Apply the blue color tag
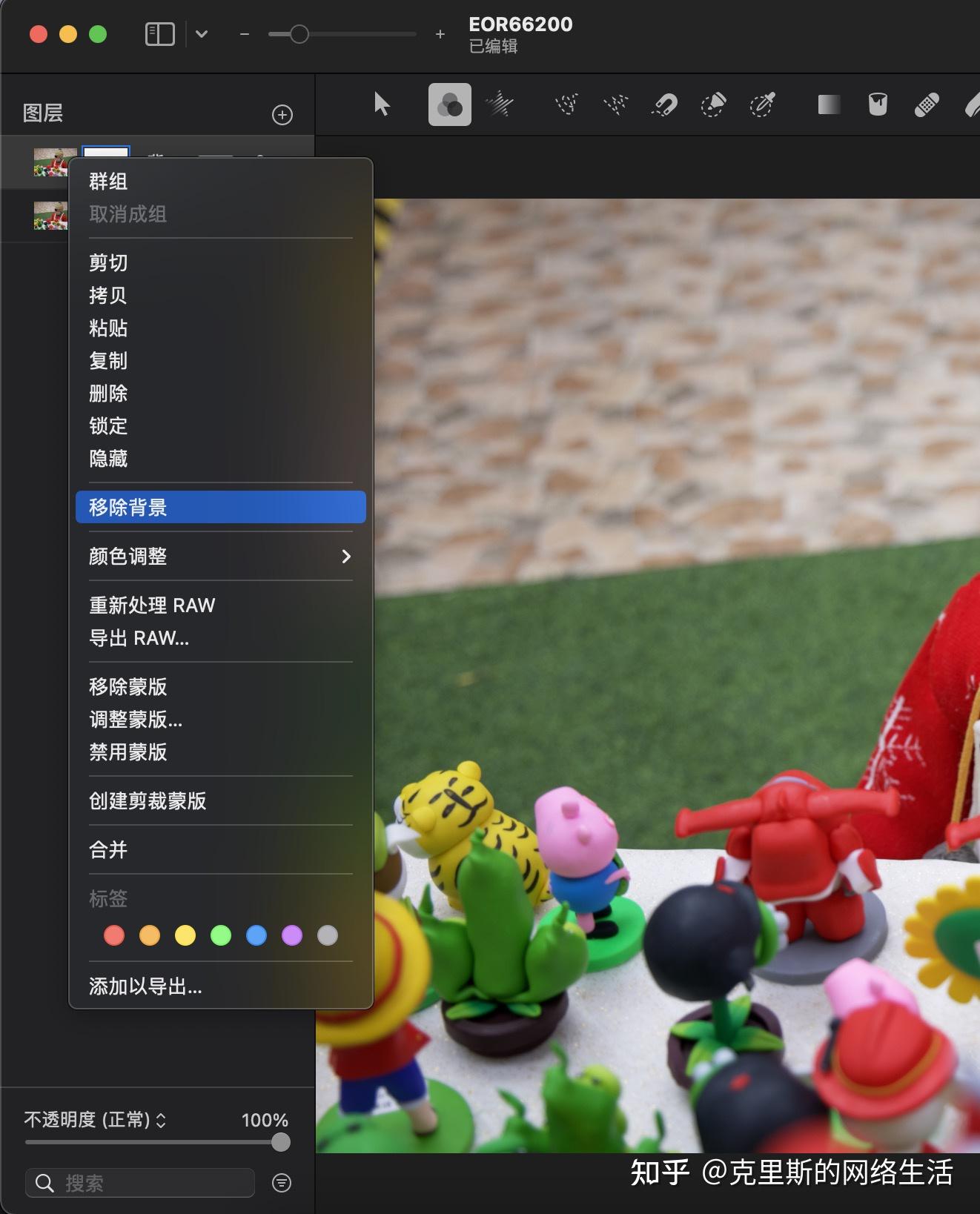The width and height of the screenshot is (980, 1214). pos(256,935)
